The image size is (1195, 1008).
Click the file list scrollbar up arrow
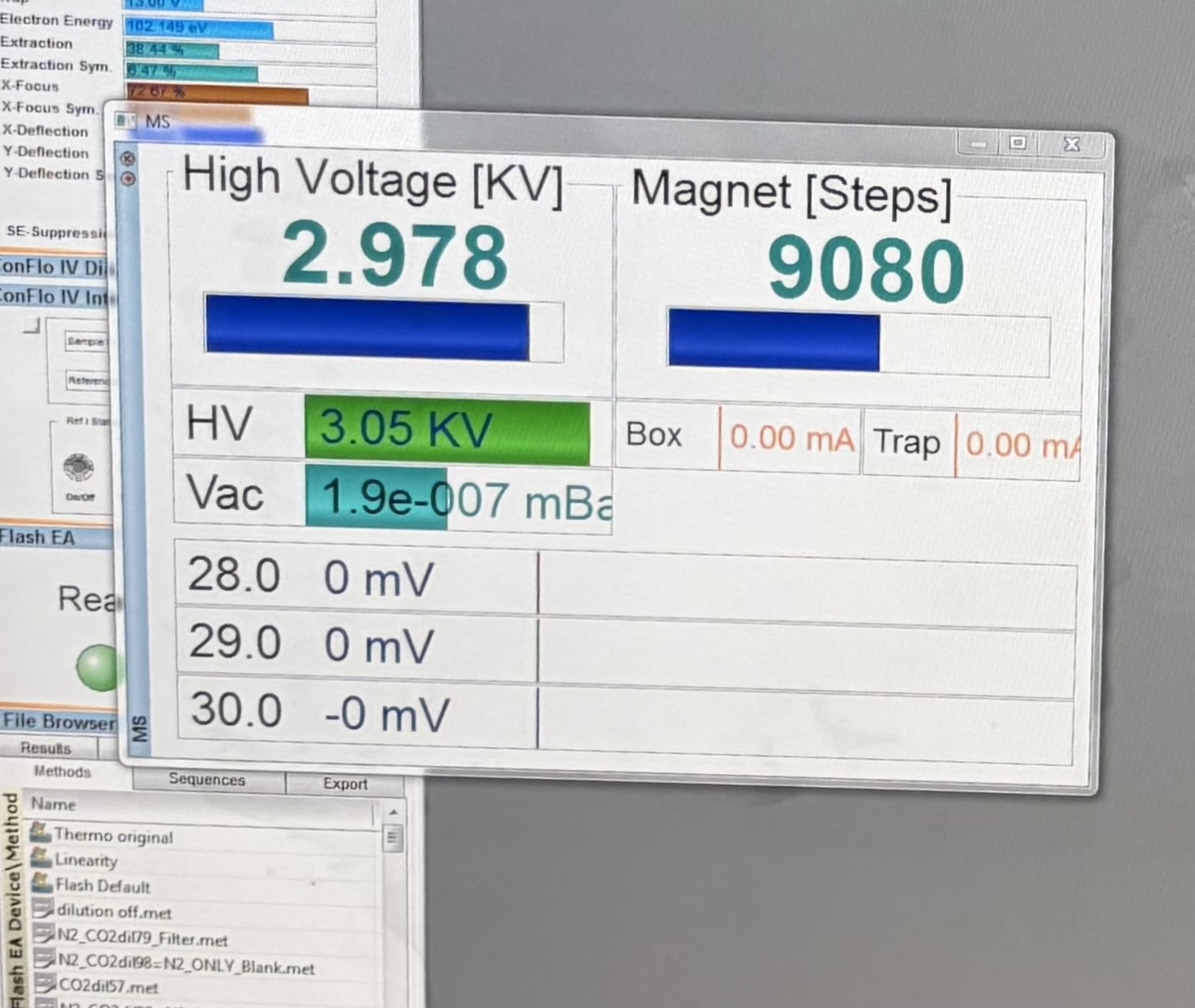click(x=392, y=812)
